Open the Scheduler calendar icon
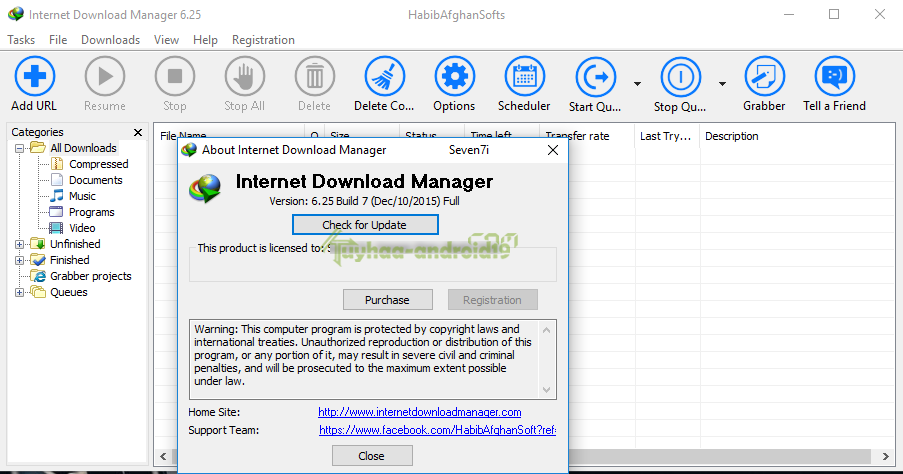This screenshot has width=903, height=474. pyautogui.click(x=524, y=75)
